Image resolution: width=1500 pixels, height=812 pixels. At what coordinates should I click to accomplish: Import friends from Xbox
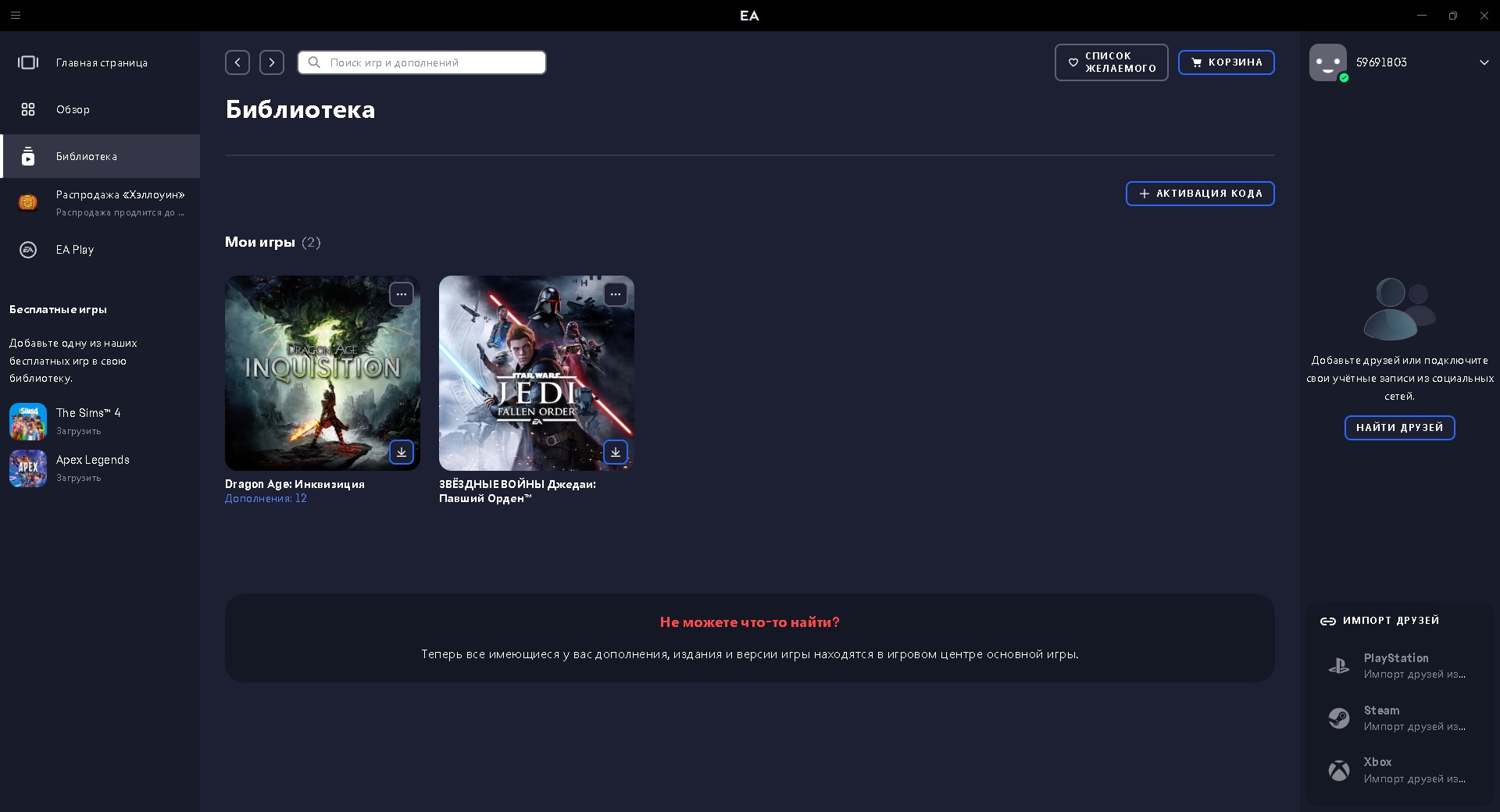pyautogui.click(x=1400, y=771)
